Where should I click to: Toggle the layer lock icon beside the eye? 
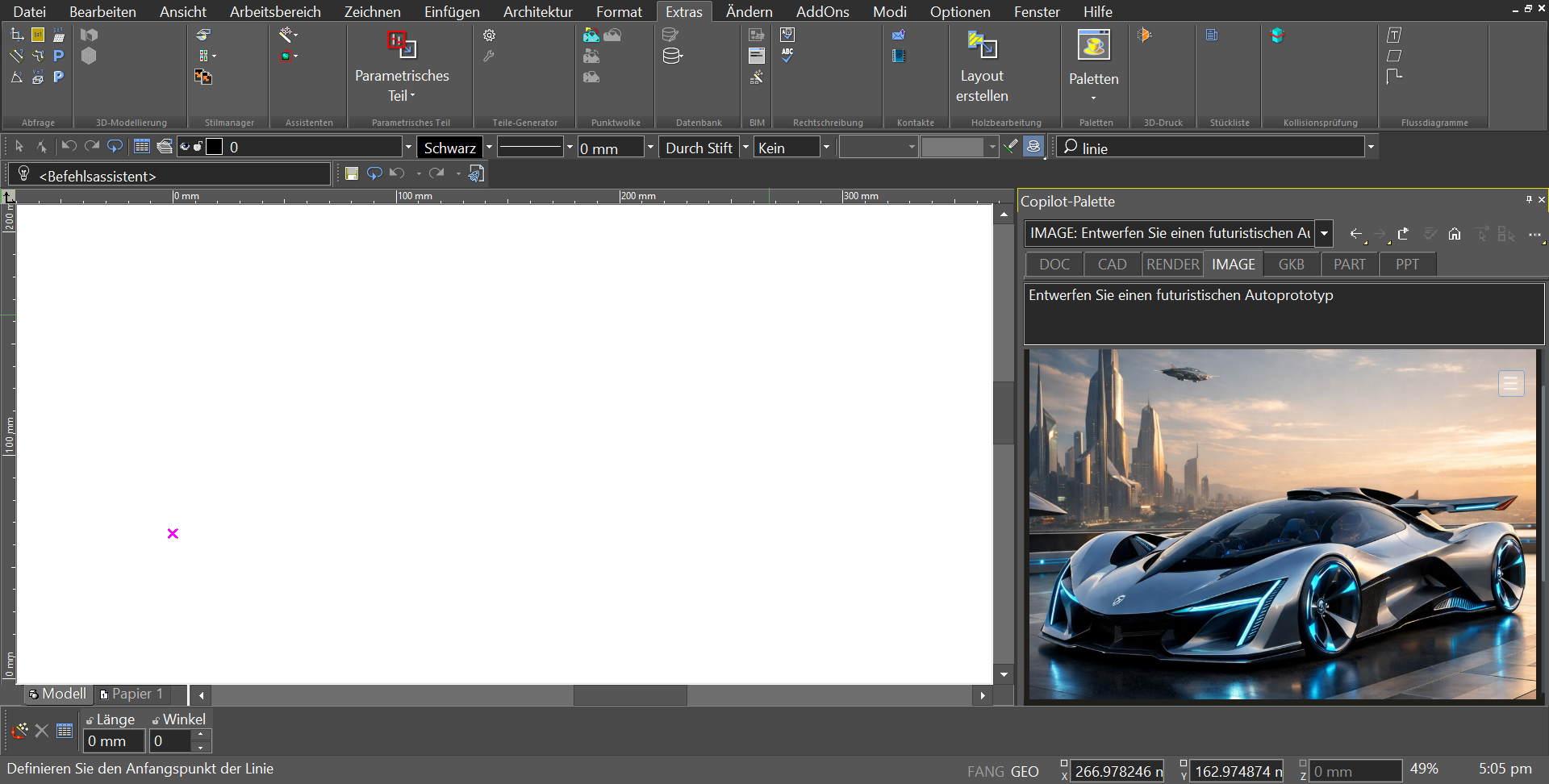[x=198, y=146]
